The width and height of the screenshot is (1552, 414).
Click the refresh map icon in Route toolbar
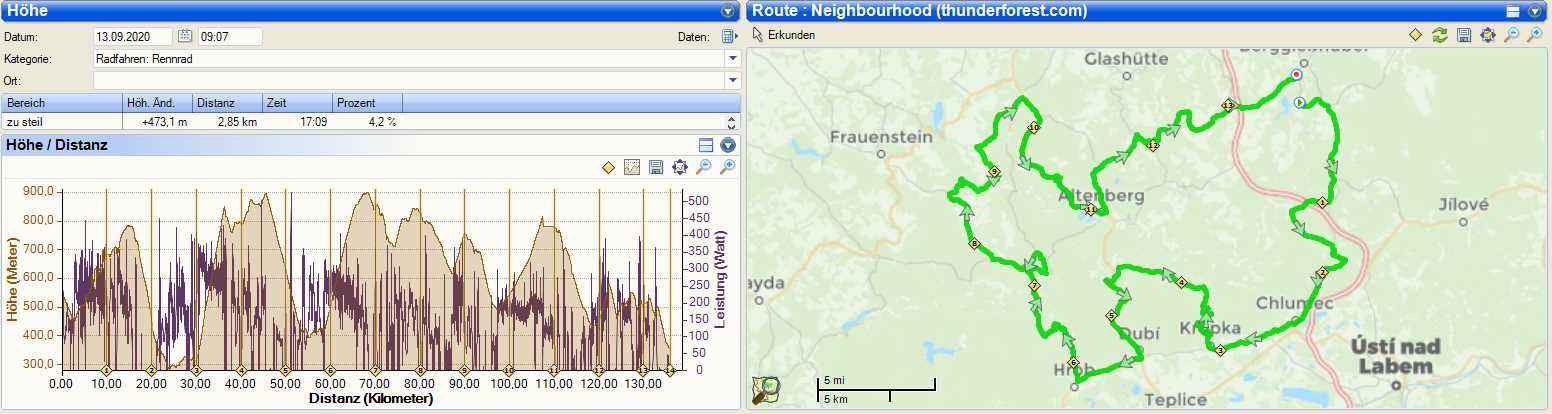(x=1440, y=35)
